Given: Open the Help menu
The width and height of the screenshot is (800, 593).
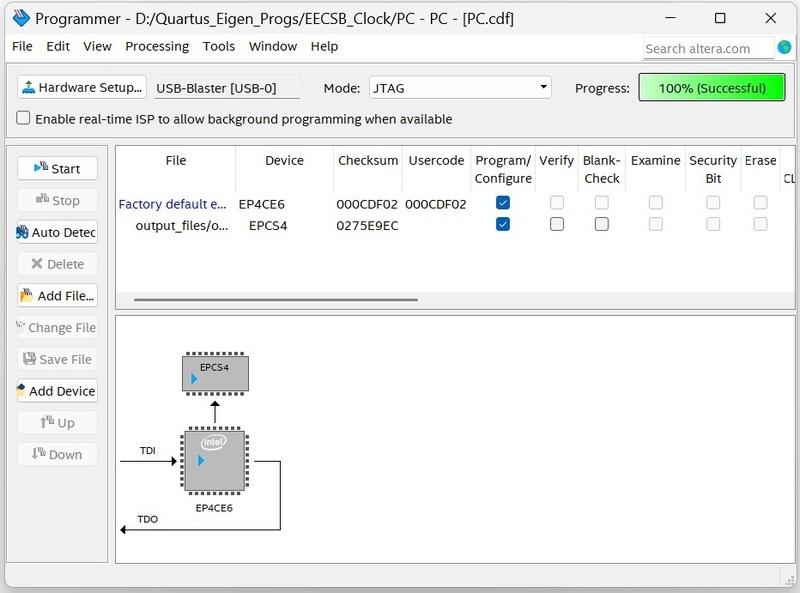Looking at the screenshot, I should (x=324, y=46).
